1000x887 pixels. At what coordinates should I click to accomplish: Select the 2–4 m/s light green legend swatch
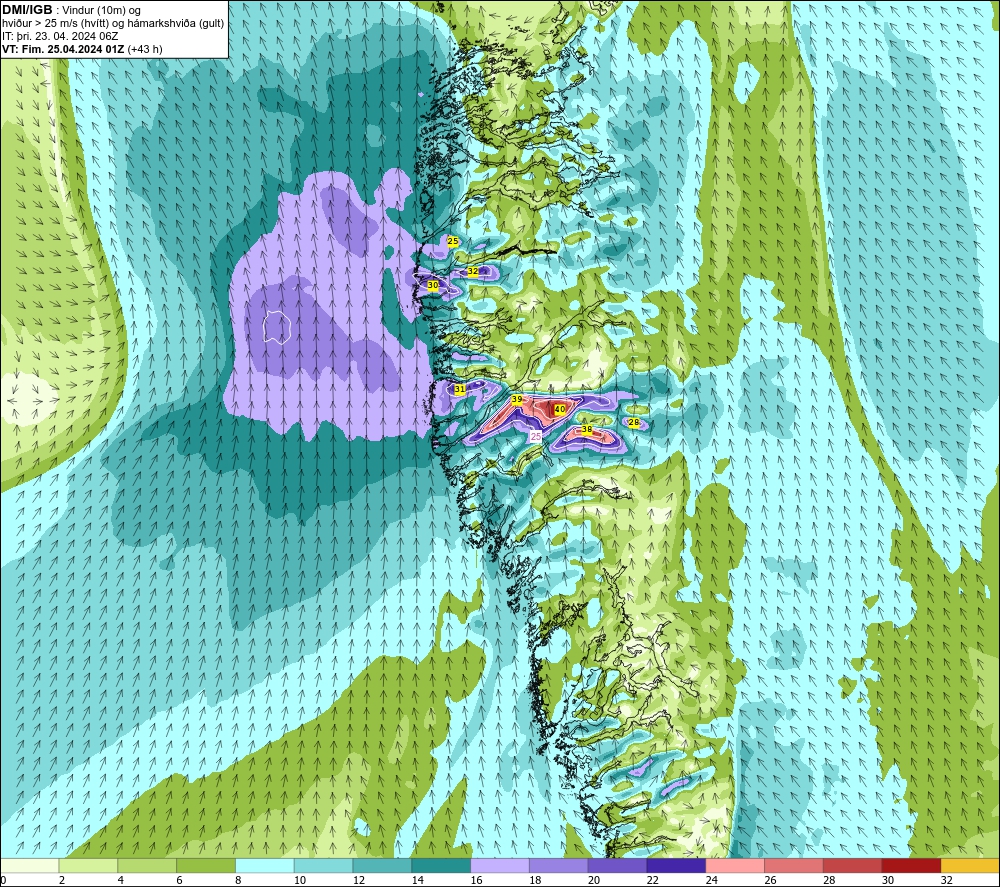pos(88,865)
